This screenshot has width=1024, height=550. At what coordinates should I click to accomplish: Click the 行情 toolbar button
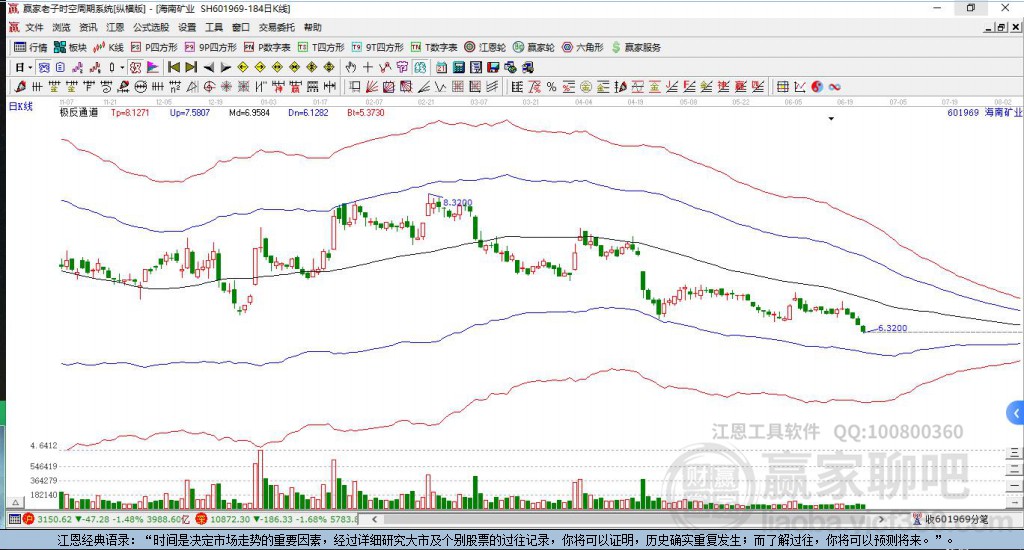point(31,47)
